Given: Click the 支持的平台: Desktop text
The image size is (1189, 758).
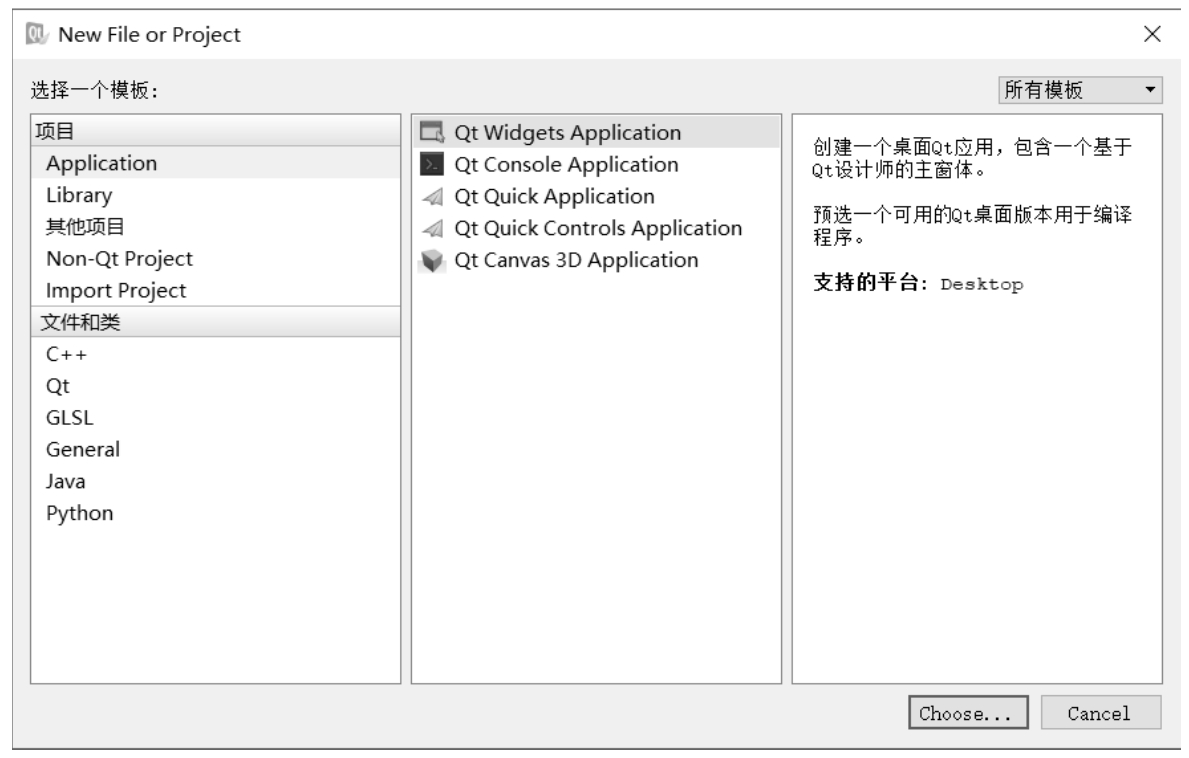Looking at the screenshot, I should [918, 283].
